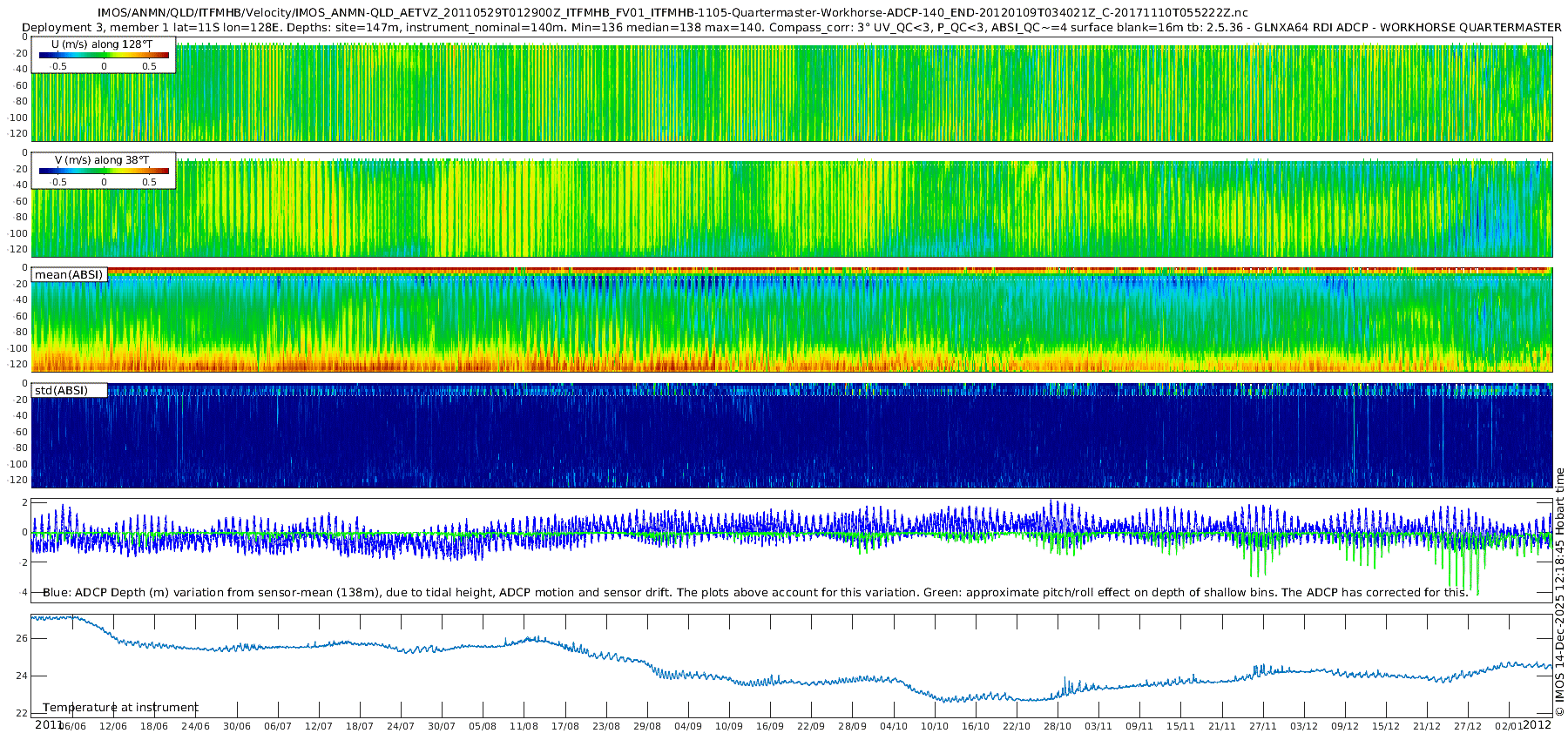Screen dimensions: 1568x740
Task: Click the U (m/s) along 128°T colorbar
Action: tap(104, 56)
